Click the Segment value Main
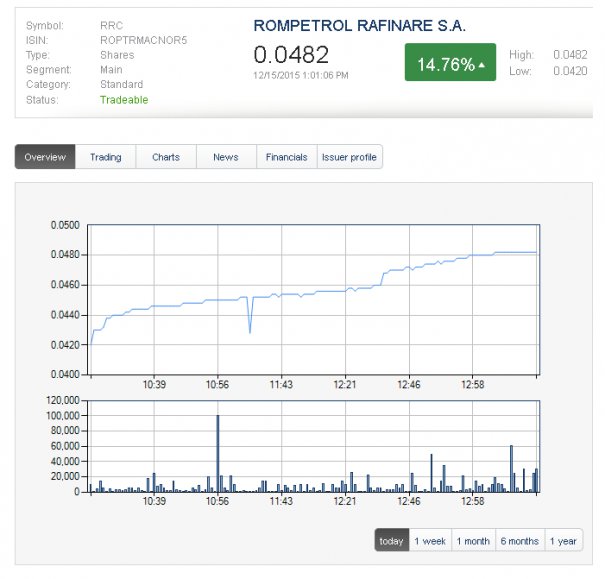The image size is (605, 579). (x=112, y=69)
